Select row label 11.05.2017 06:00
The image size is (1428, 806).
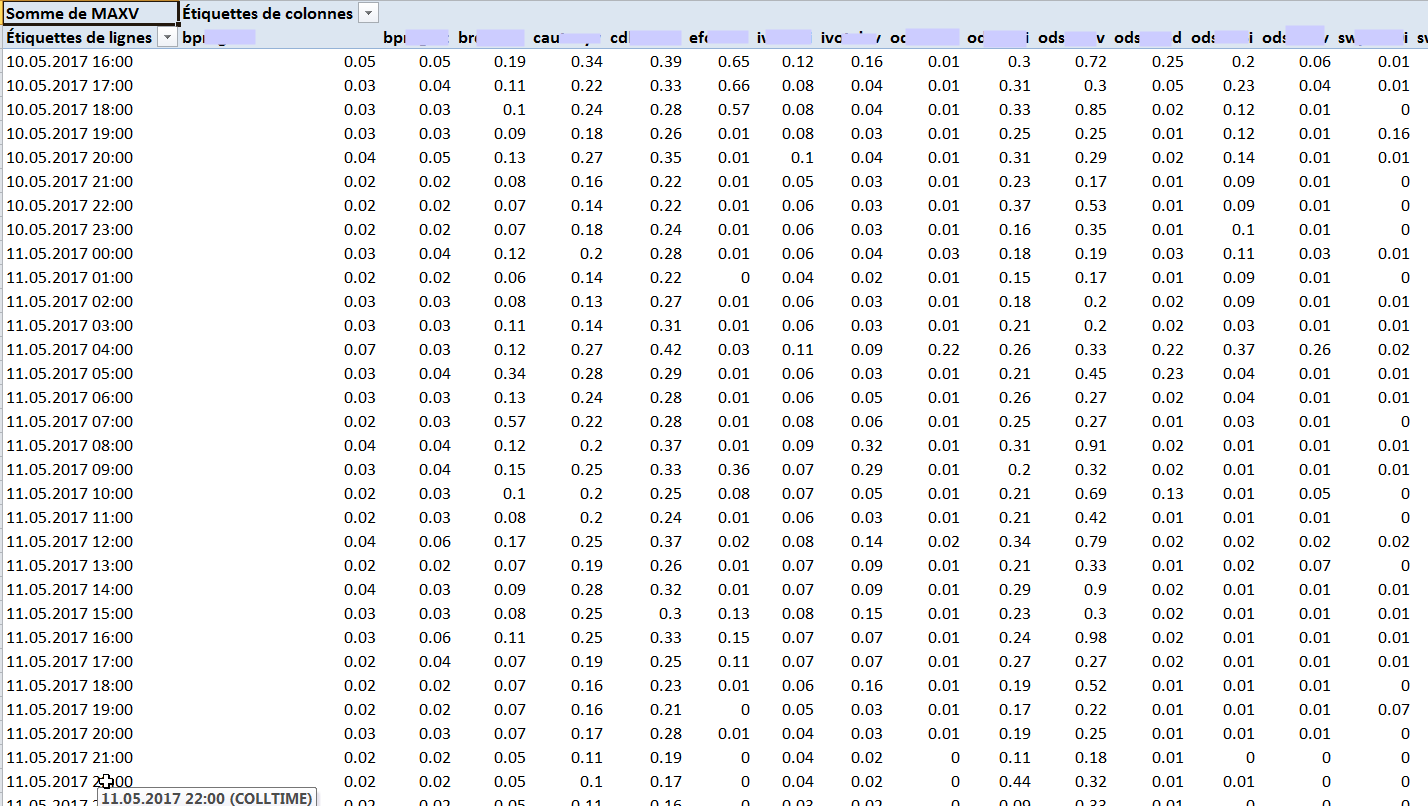70,398
